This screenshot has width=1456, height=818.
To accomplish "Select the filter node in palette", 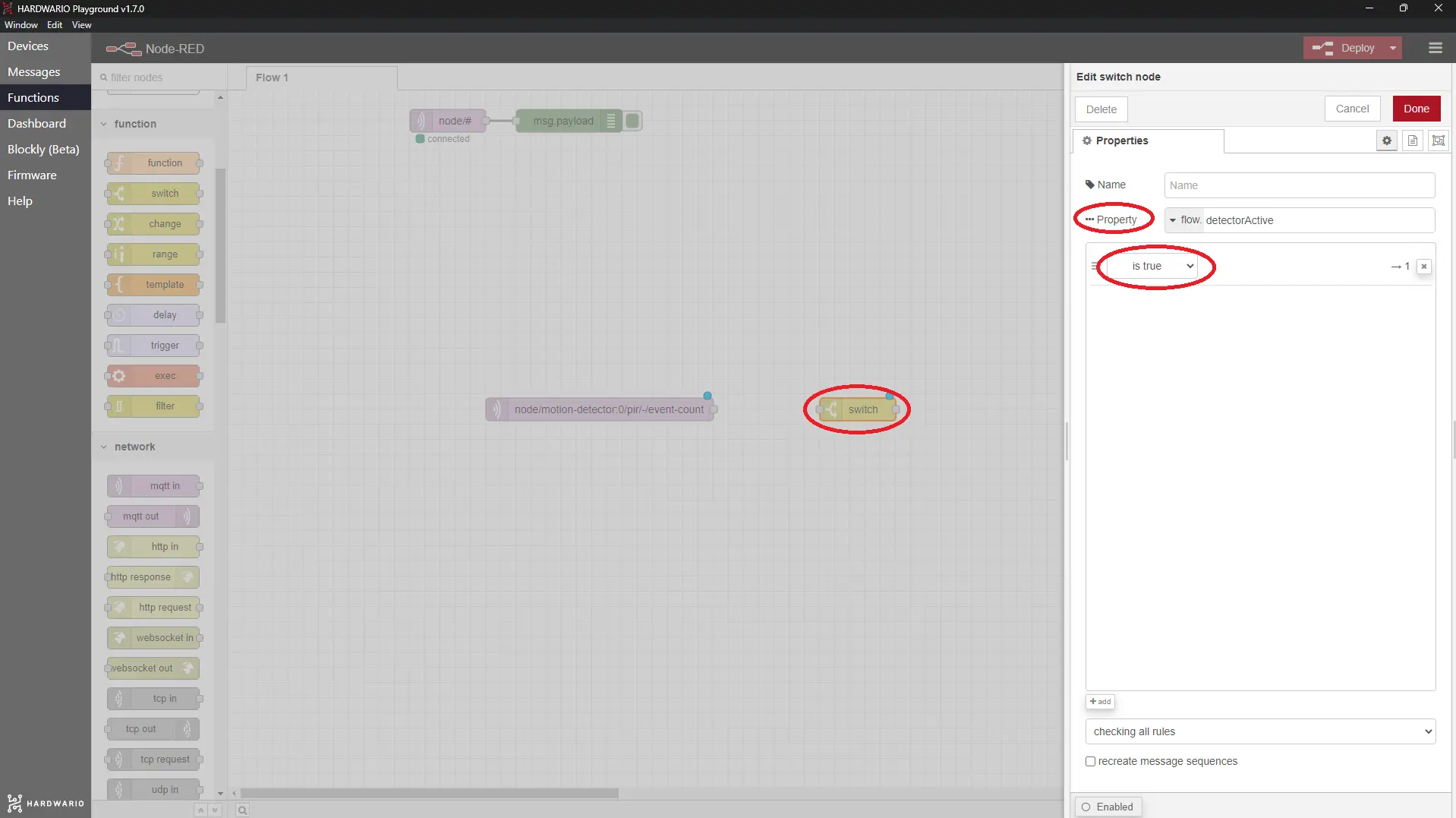I will tap(154, 406).
